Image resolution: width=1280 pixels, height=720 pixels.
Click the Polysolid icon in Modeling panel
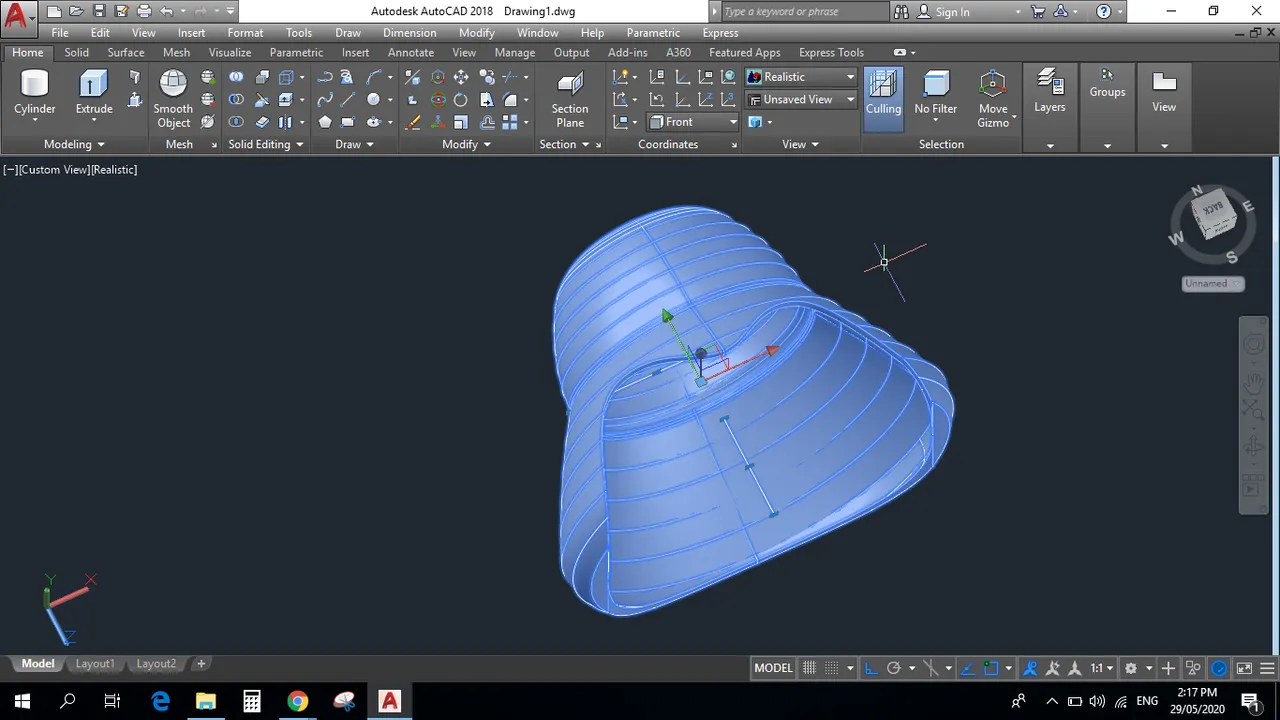[135, 77]
